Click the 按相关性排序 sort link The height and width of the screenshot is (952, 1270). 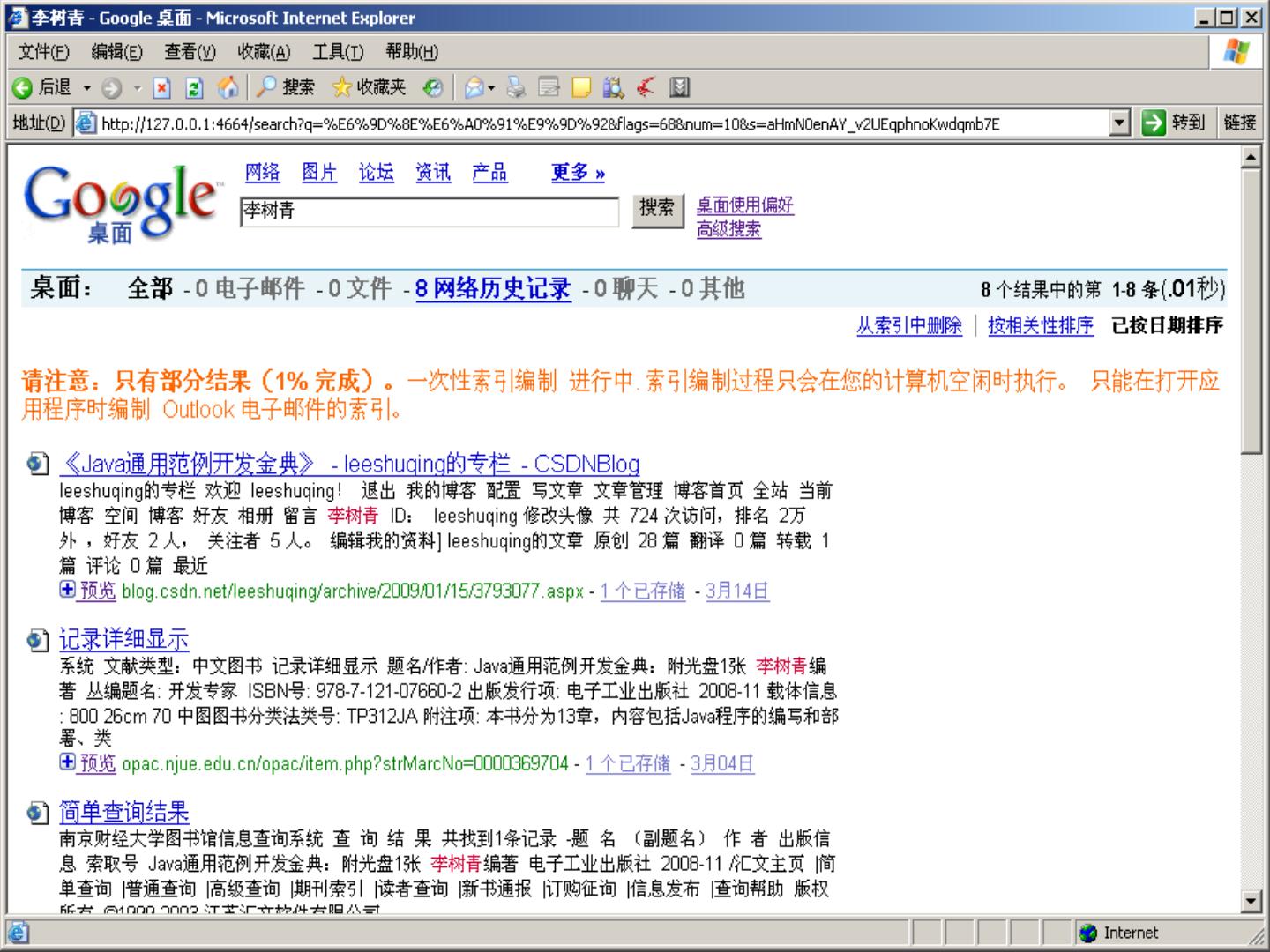pyautogui.click(x=1040, y=325)
